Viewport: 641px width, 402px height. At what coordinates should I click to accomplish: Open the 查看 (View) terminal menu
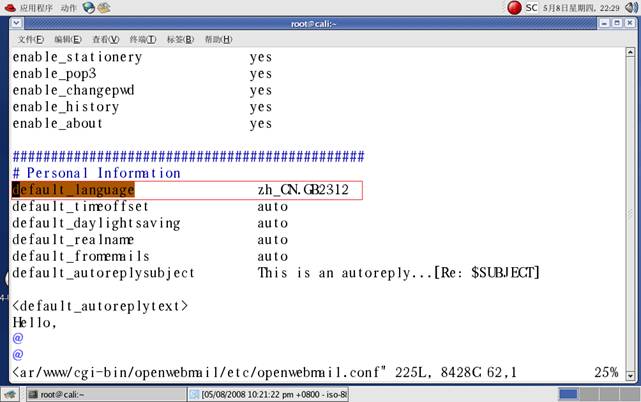(105, 40)
